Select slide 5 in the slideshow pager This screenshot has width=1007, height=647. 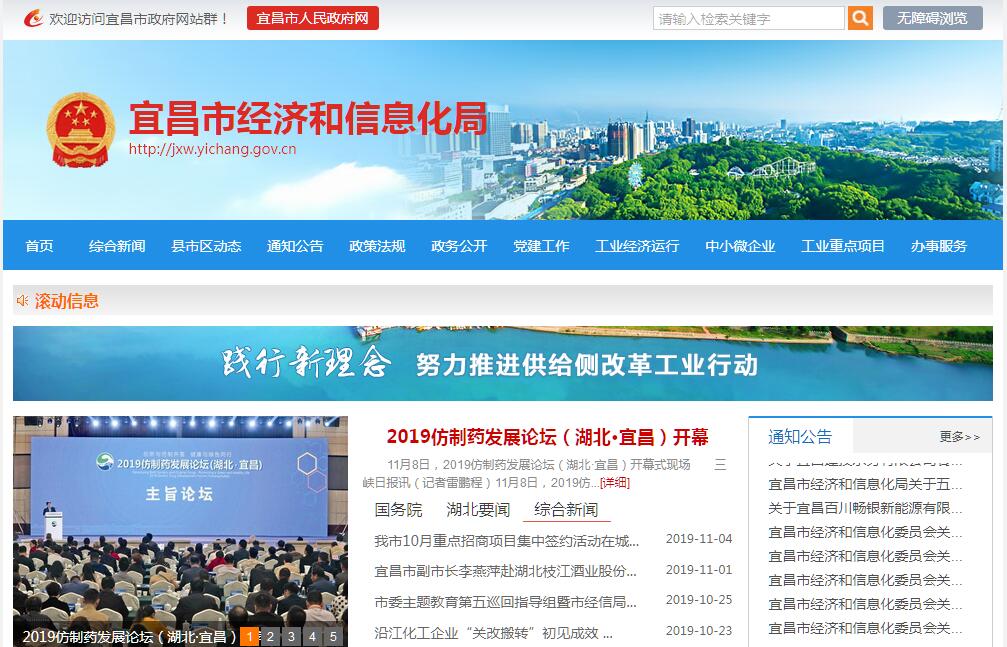pyautogui.click(x=333, y=637)
